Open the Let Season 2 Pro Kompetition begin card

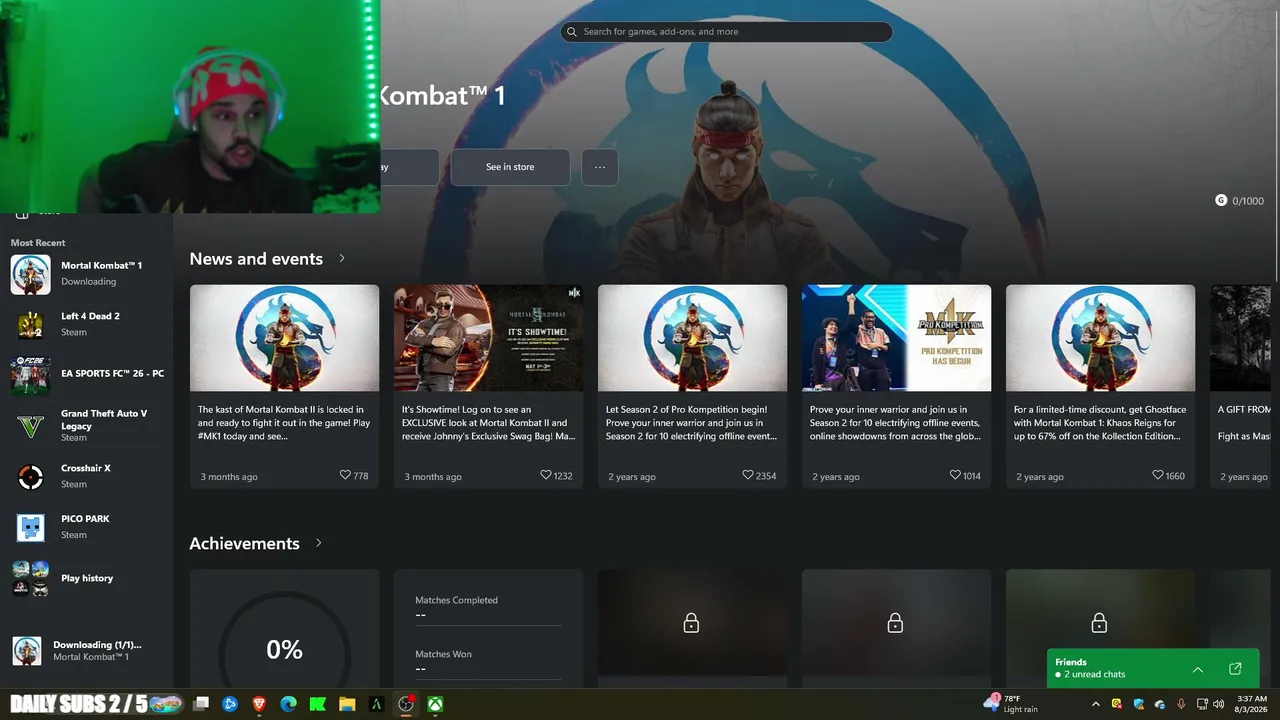tap(692, 387)
